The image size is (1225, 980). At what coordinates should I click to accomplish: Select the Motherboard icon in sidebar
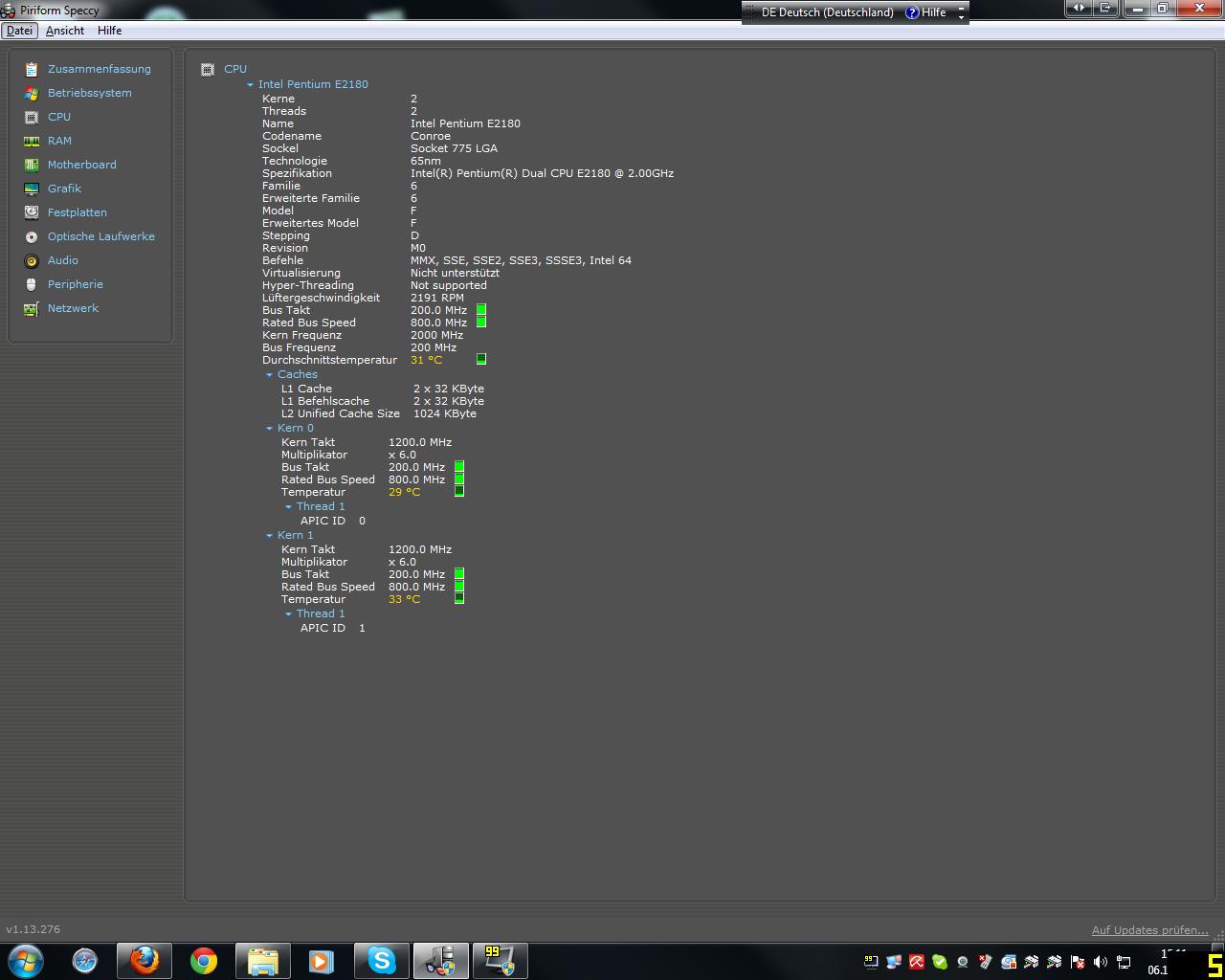(32, 165)
